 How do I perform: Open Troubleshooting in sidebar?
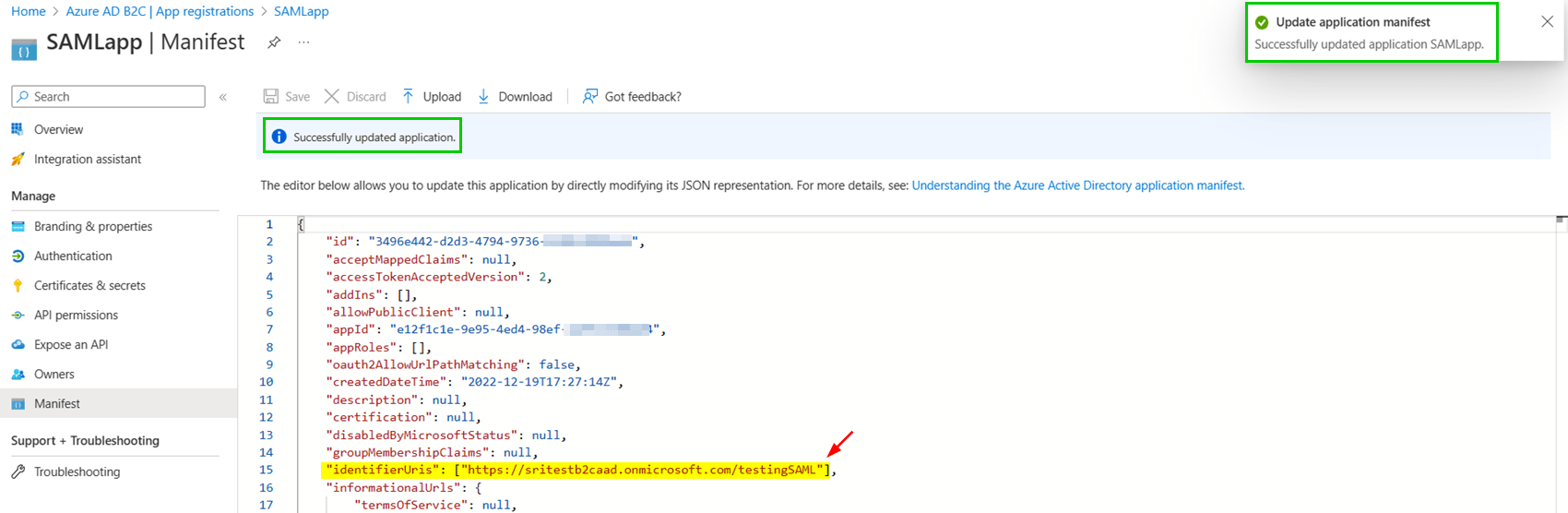[77, 472]
